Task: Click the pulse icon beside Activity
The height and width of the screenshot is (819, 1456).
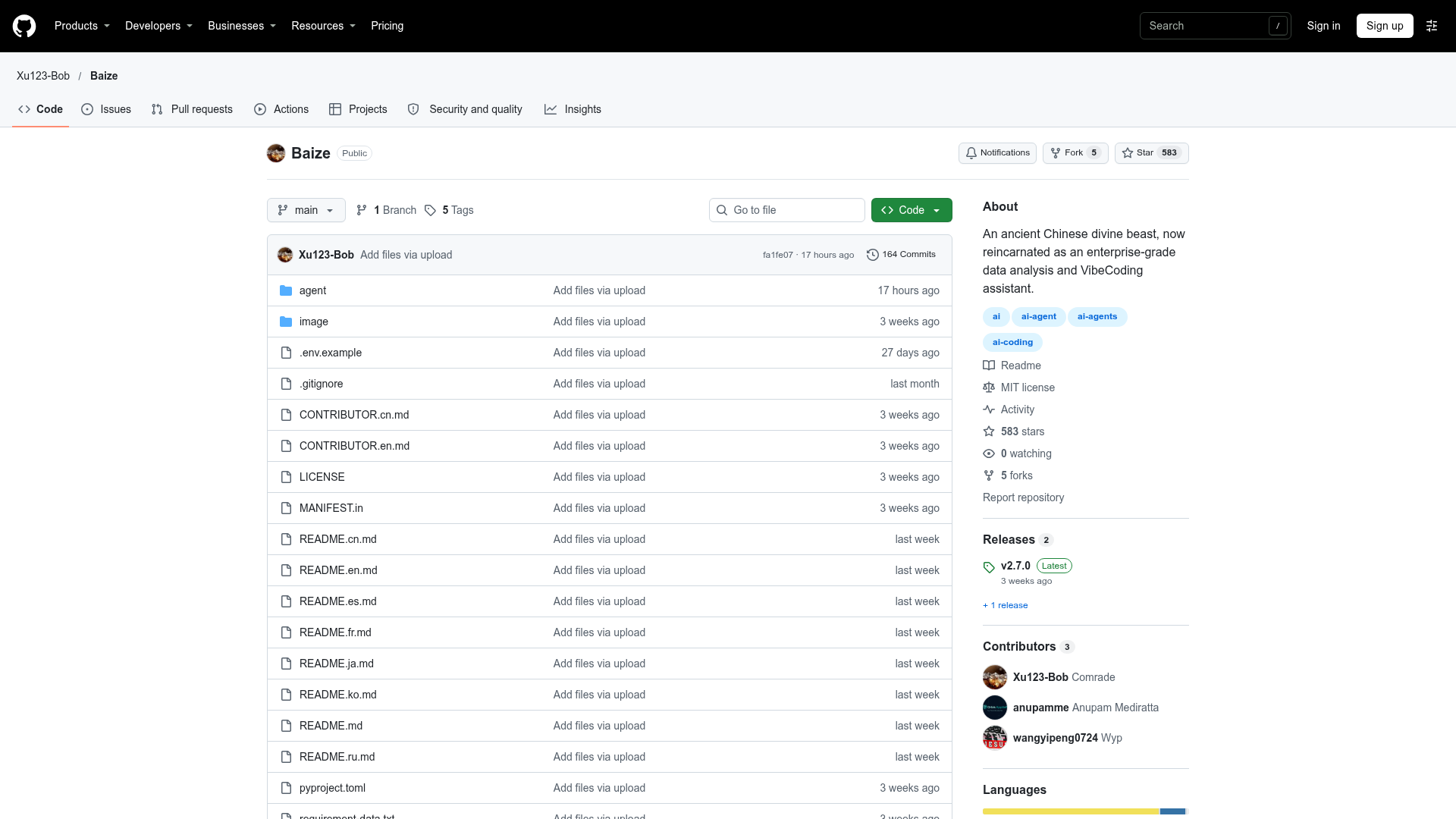Action: click(x=989, y=409)
